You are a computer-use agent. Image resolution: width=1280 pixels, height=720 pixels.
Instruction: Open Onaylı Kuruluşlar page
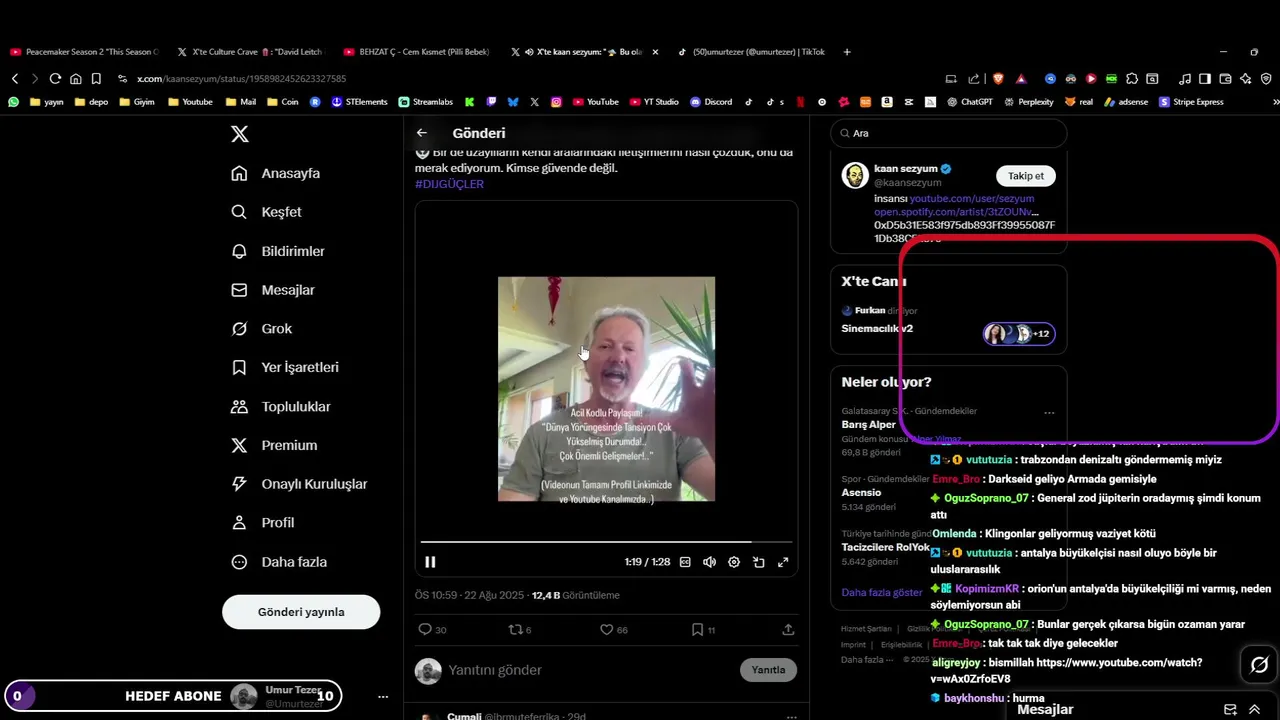[x=299, y=484]
